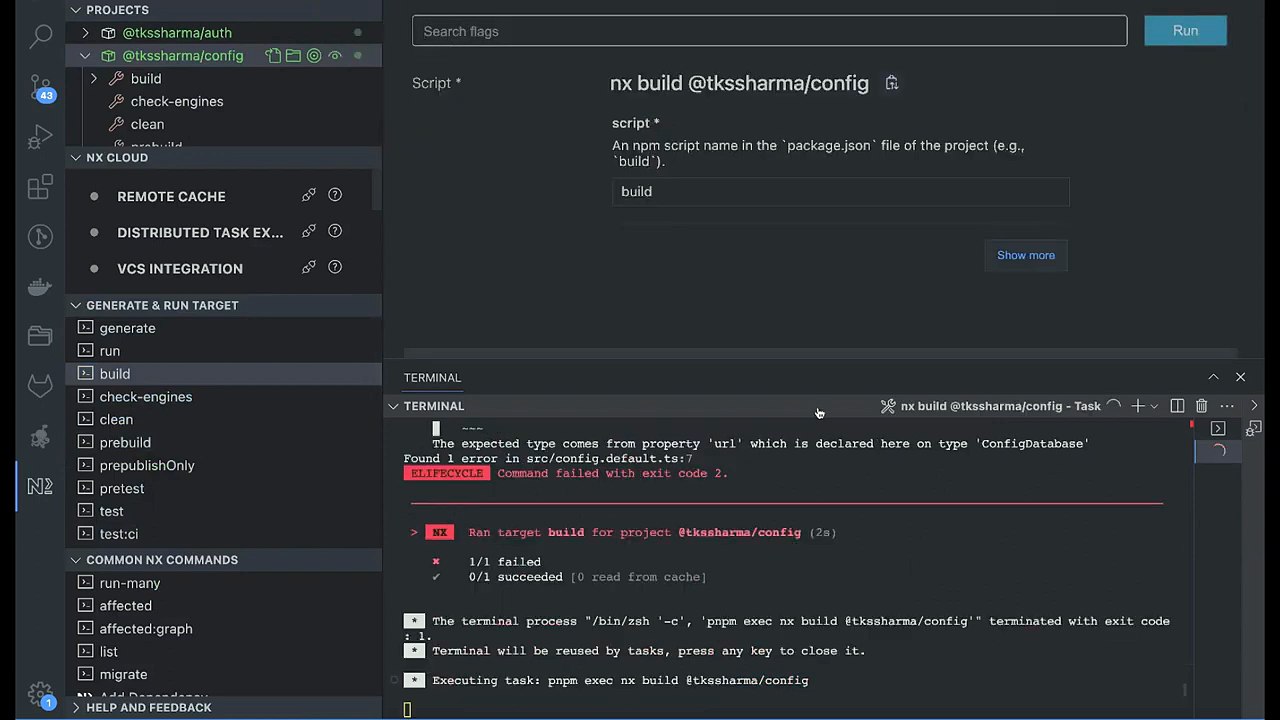Image resolution: width=1280 pixels, height=720 pixels.
Task: Select the terminal entry icon in side list
Action: point(1218,428)
